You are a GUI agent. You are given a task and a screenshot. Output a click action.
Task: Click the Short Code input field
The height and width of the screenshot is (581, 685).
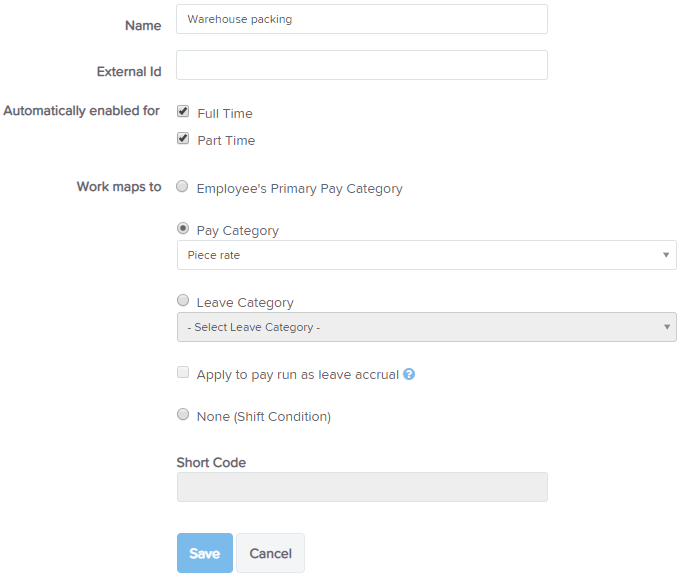(362, 487)
